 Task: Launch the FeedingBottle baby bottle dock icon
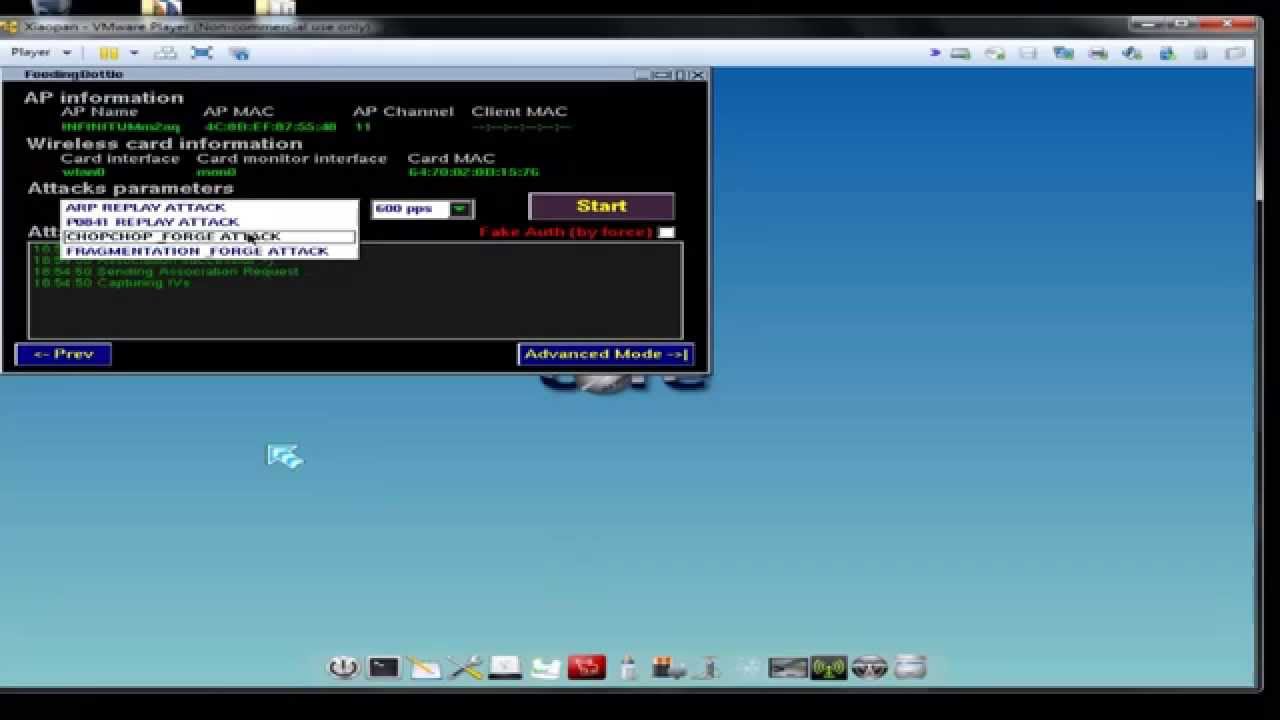pos(628,667)
